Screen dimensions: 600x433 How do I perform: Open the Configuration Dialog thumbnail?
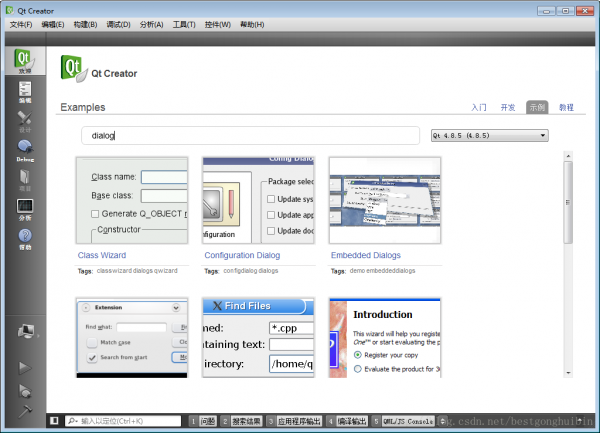click(258, 200)
